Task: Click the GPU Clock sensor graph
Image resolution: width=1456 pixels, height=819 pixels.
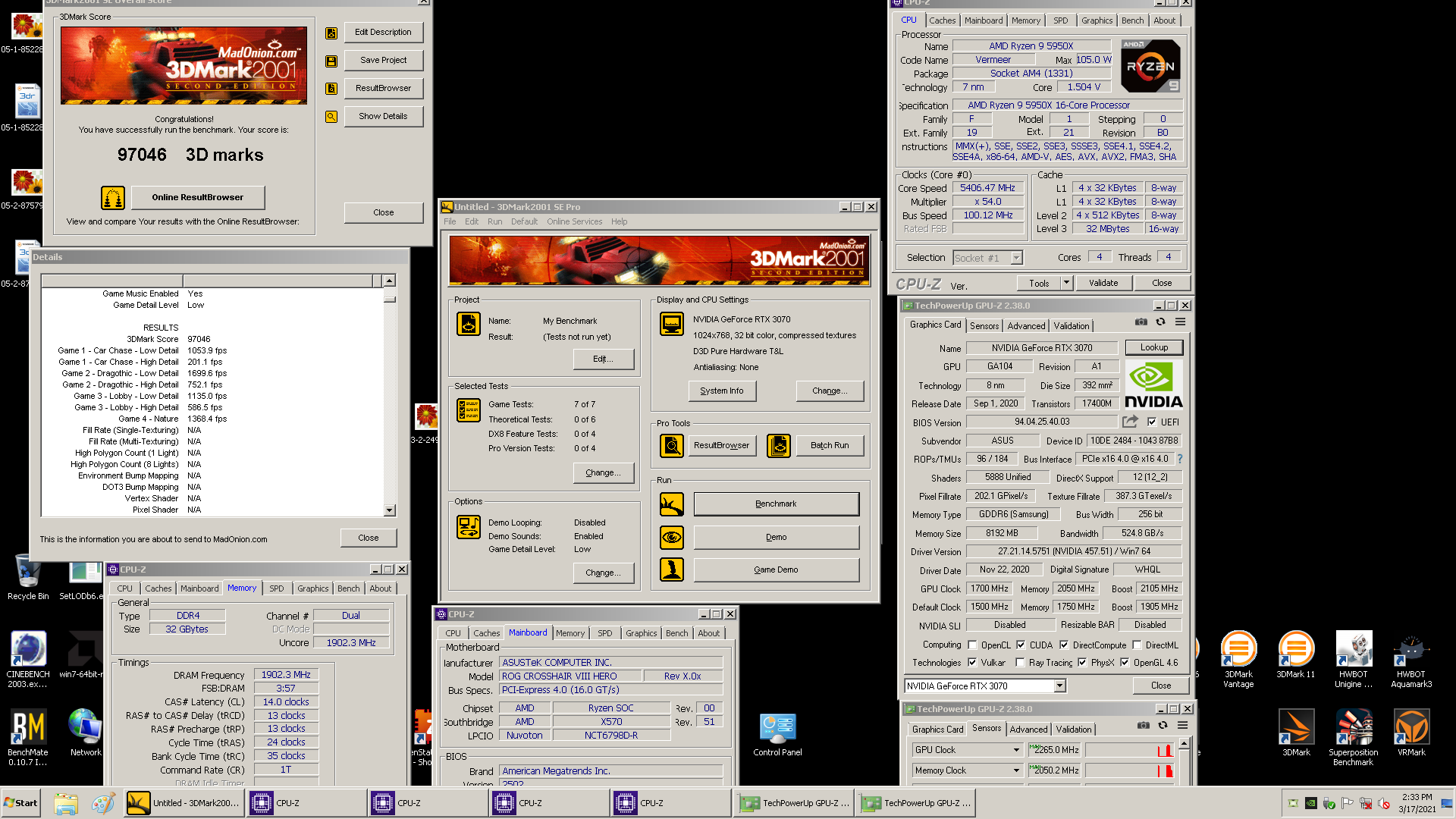Action: [x=1130, y=750]
